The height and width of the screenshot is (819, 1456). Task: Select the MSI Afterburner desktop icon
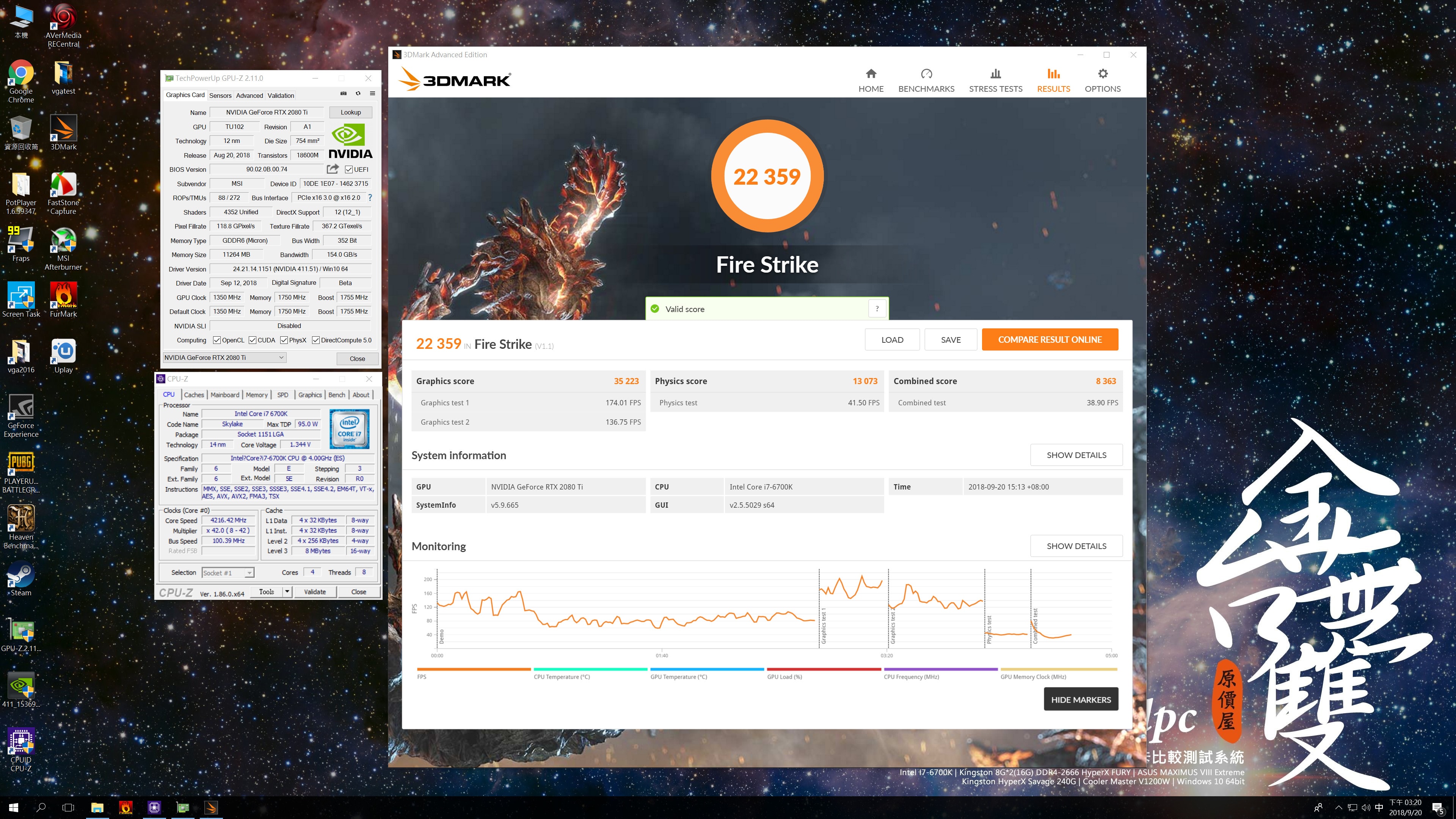63,249
